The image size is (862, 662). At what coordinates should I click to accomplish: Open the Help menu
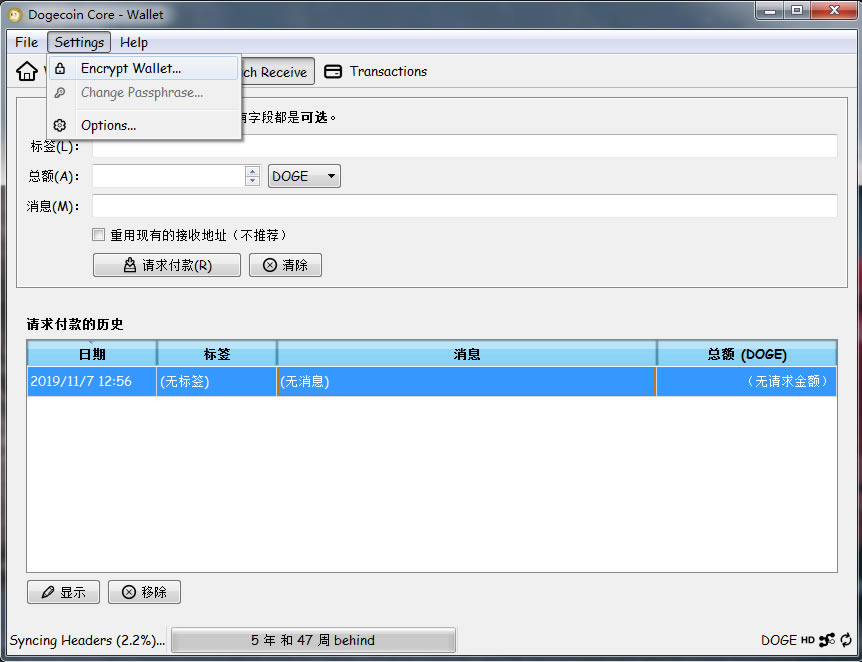click(x=134, y=42)
